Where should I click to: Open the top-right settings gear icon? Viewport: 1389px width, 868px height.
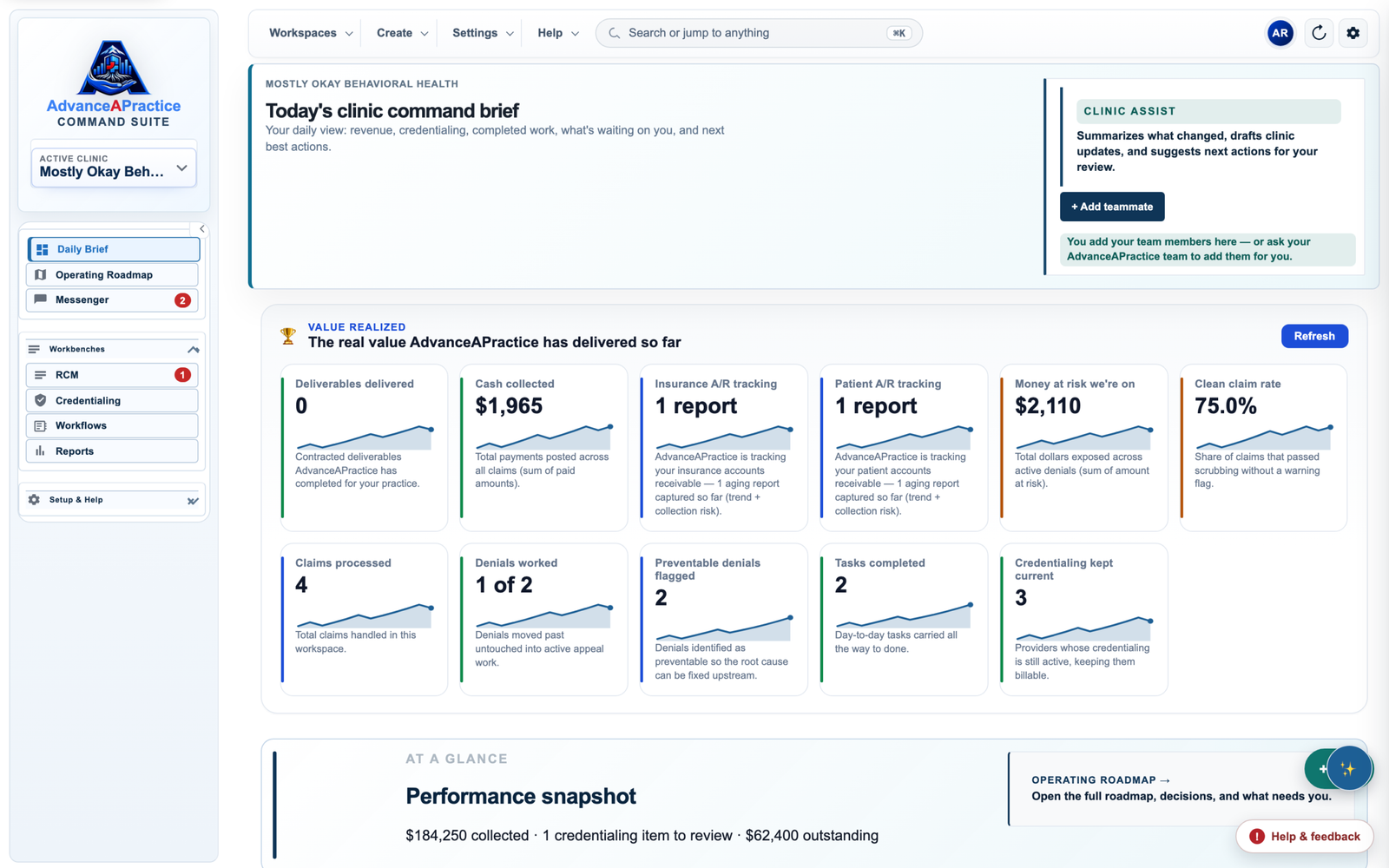click(1353, 33)
